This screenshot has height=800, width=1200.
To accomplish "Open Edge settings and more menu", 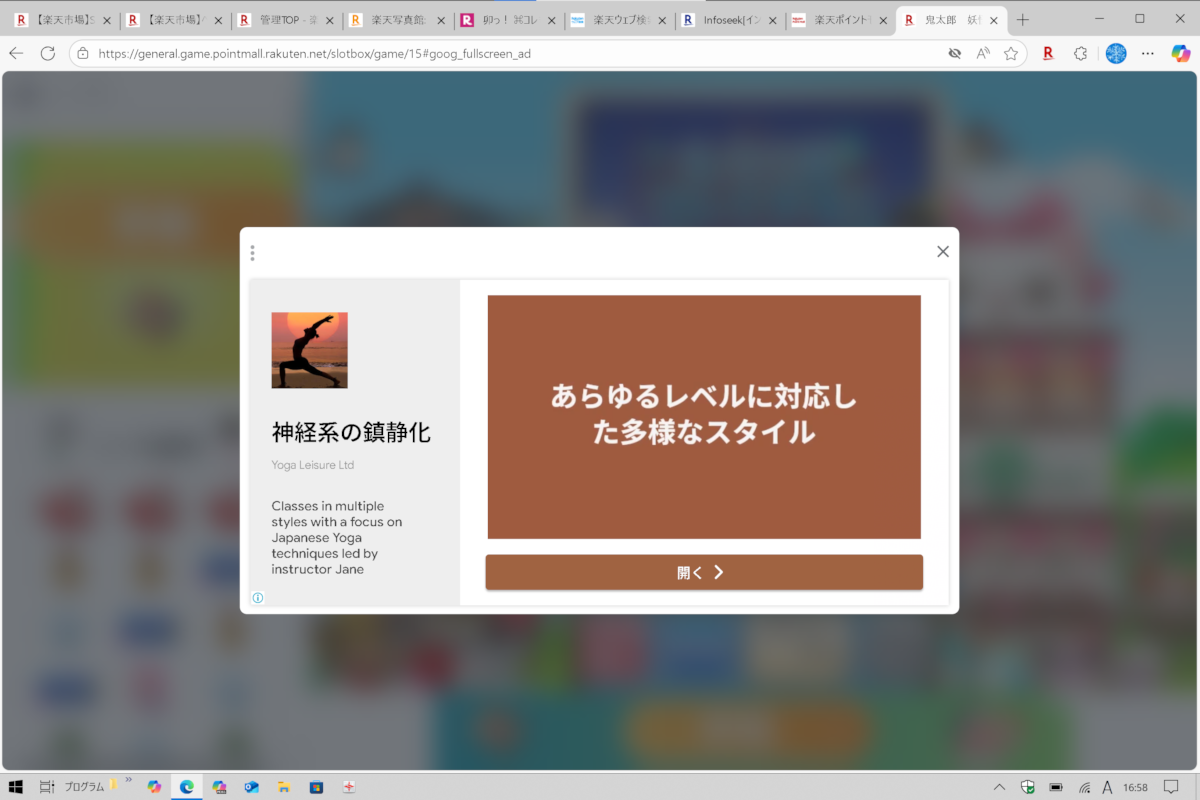I will click(1148, 54).
